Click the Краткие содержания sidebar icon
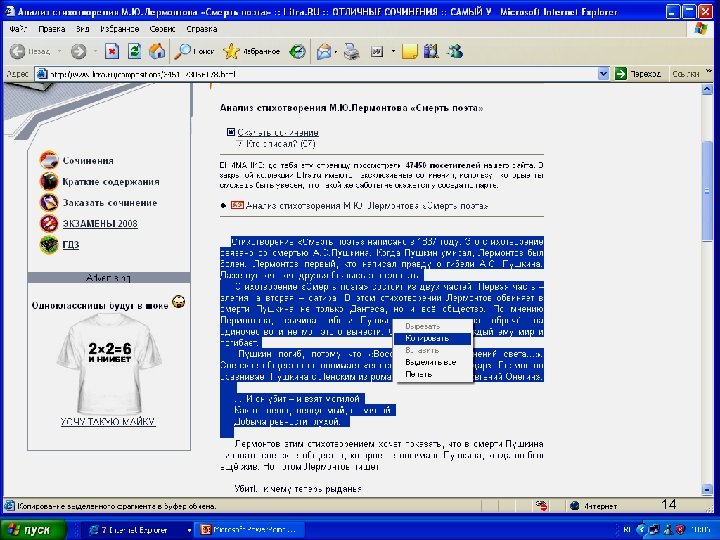 [49, 181]
